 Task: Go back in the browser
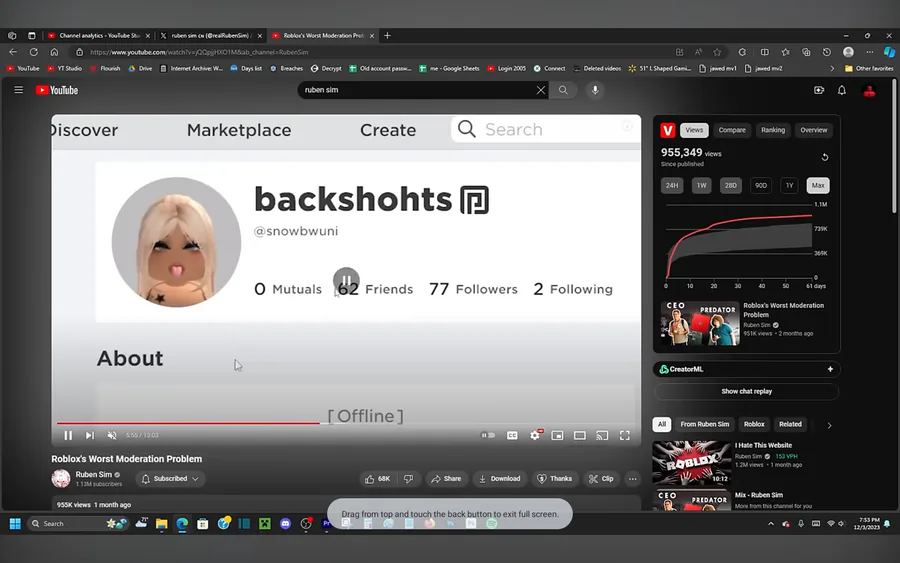coord(13,52)
